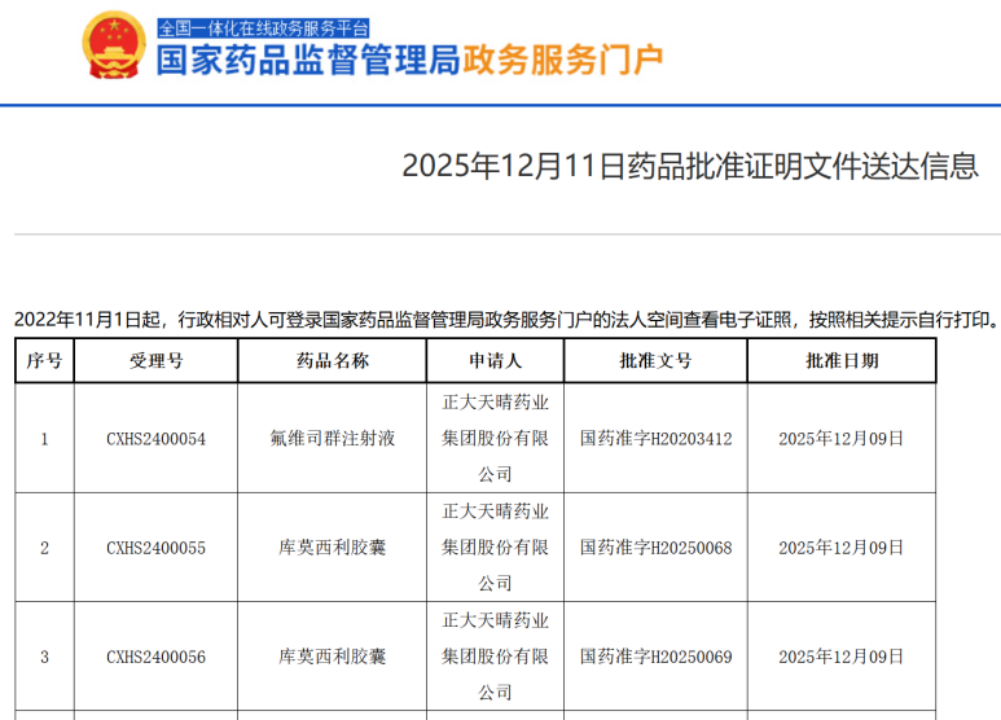Click the applicant cell in row 1
The height and width of the screenshot is (720, 1001).
(495, 439)
